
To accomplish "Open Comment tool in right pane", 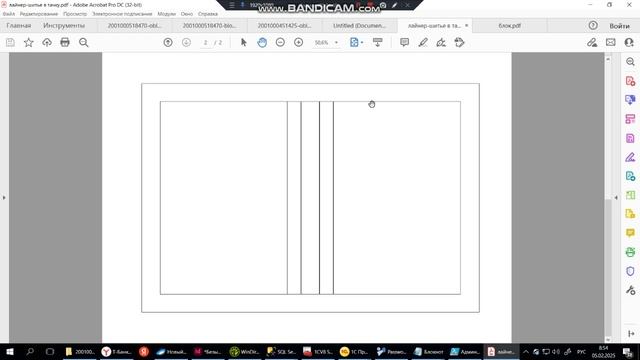I will [630, 233].
